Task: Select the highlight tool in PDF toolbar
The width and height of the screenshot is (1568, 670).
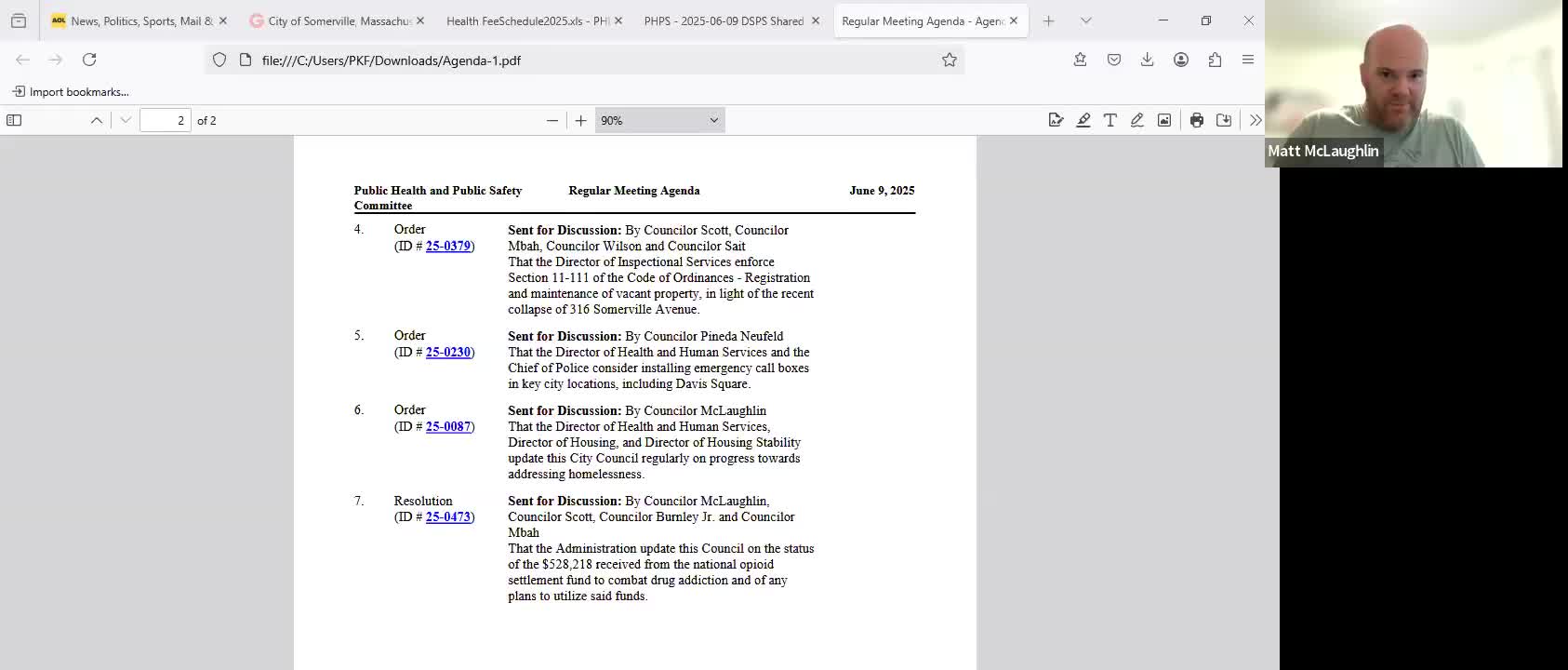Action: pyautogui.click(x=1083, y=120)
